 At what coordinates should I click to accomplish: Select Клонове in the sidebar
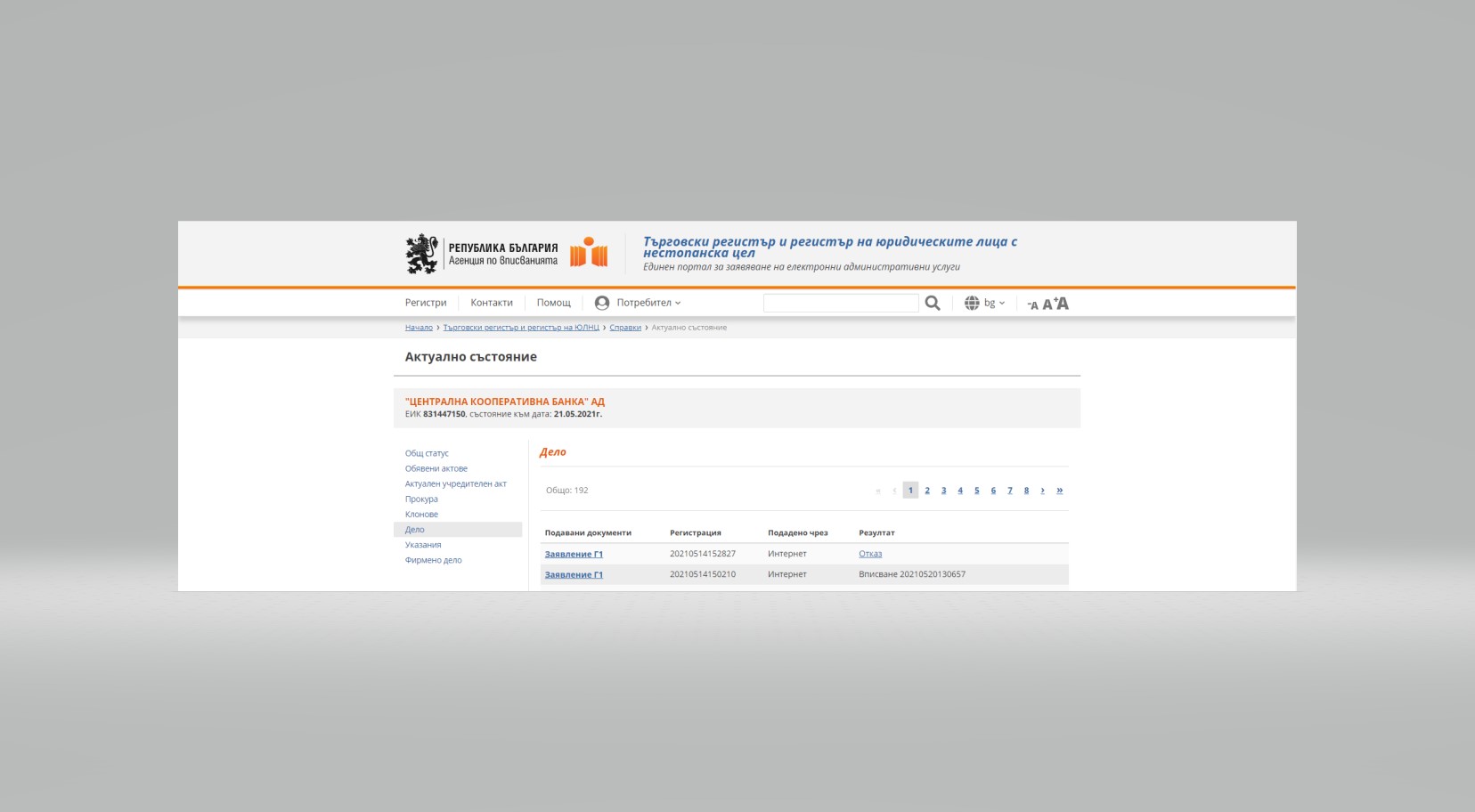[421, 514]
